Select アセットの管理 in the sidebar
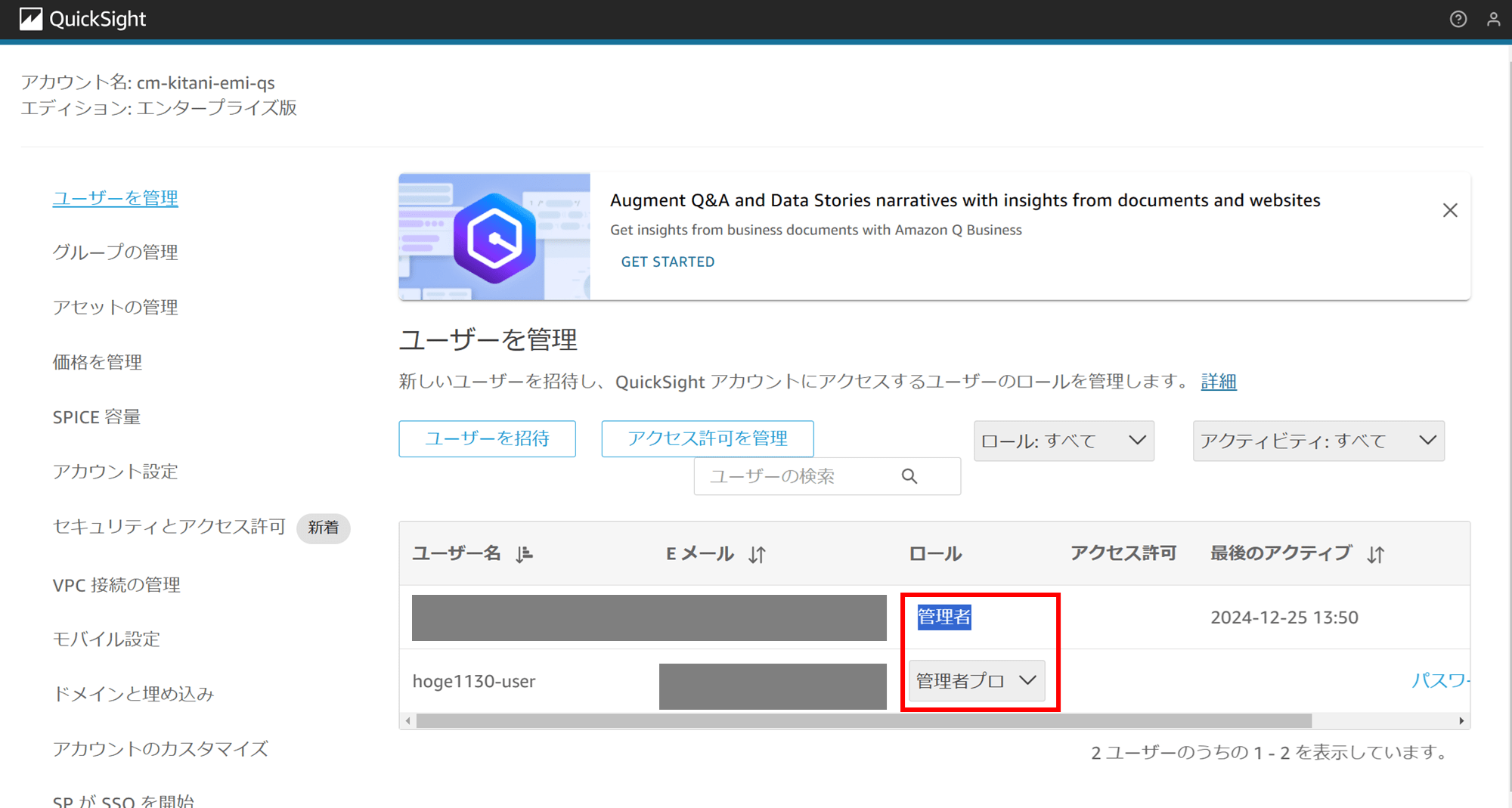Image resolution: width=1512 pixels, height=808 pixels. click(116, 308)
